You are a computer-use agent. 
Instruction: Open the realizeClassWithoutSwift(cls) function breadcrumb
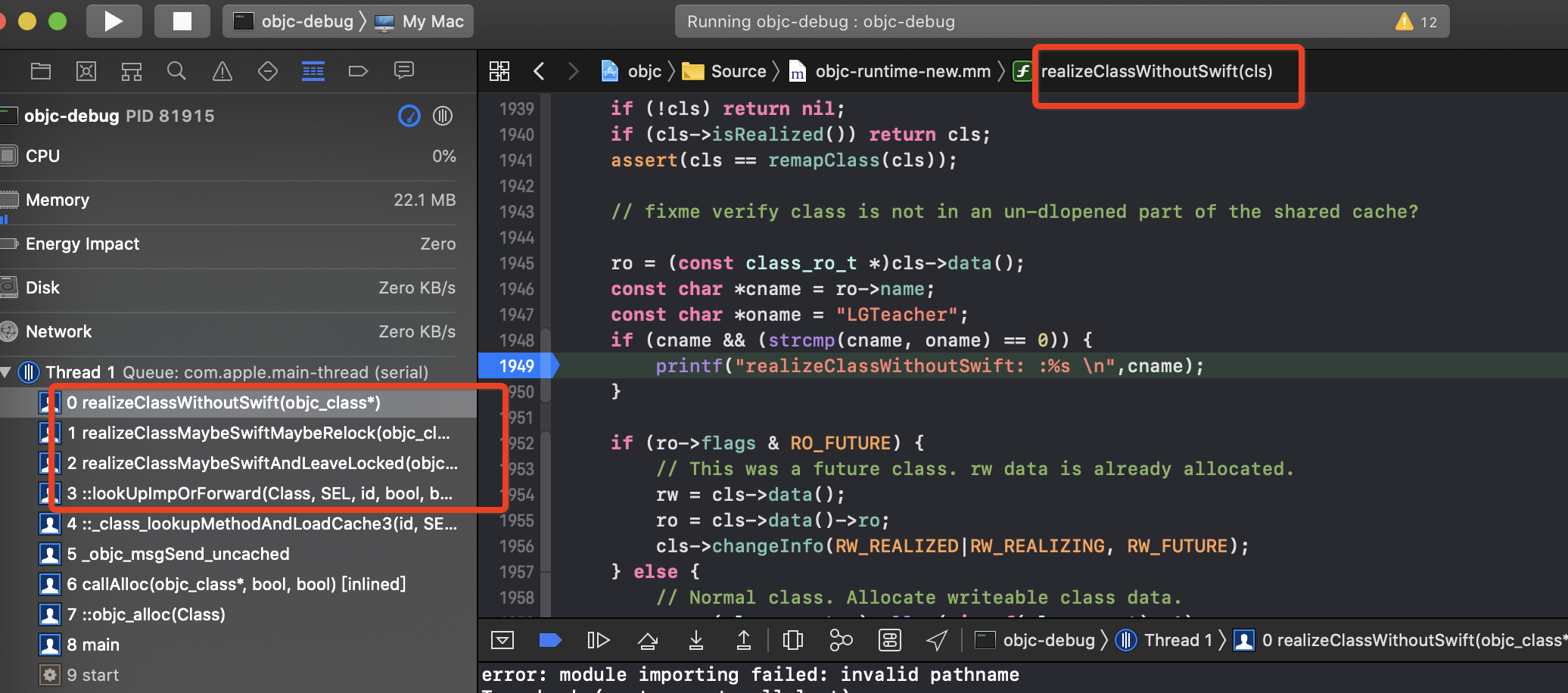pyautogui.click(x=1143, y=71)
